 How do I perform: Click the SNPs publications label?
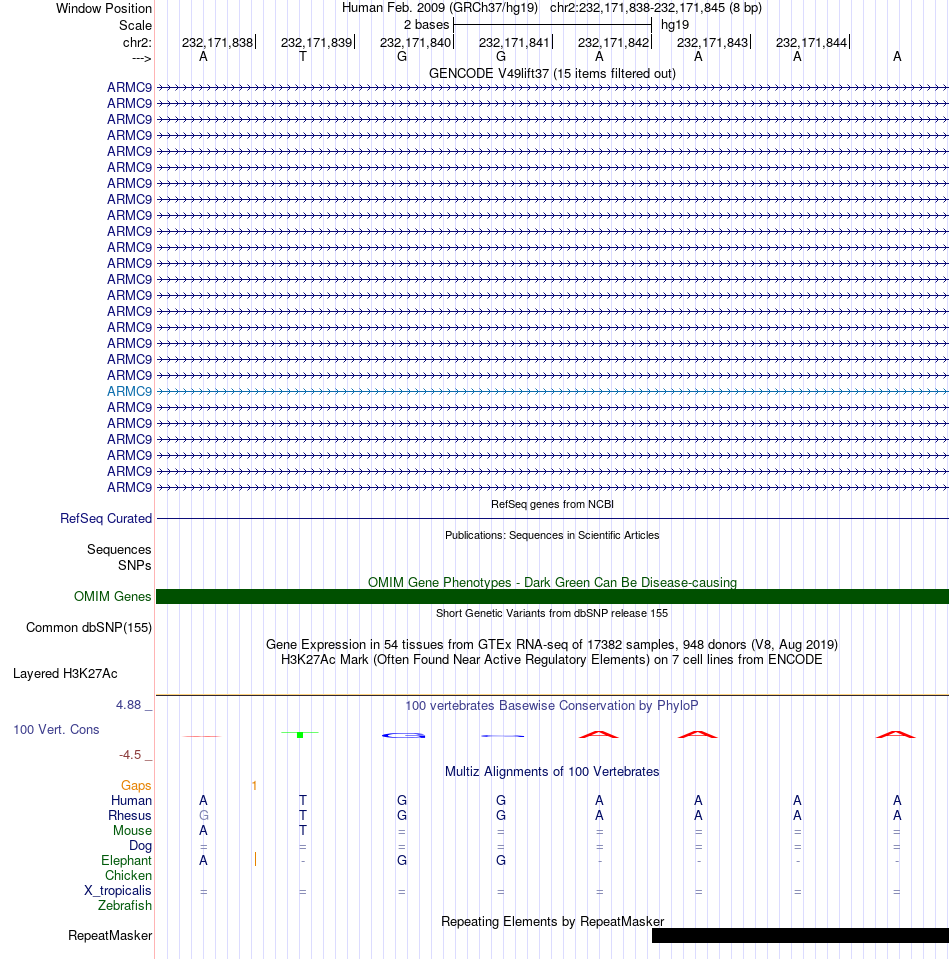click(135, 566)
